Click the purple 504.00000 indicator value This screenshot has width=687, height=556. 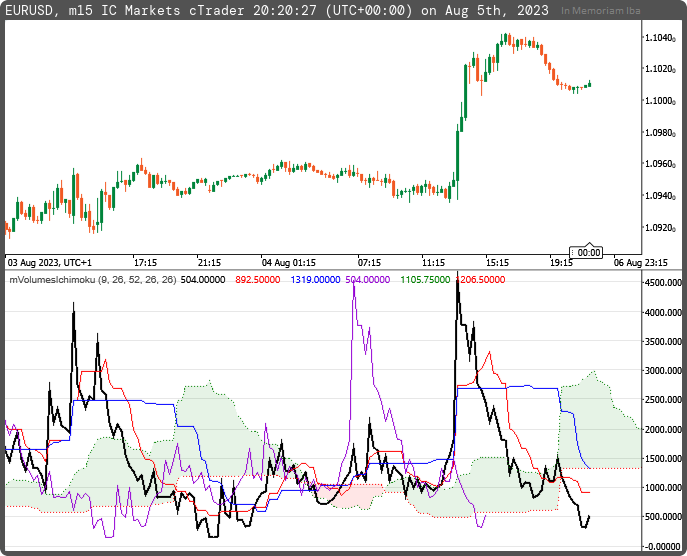pos(367,282)
